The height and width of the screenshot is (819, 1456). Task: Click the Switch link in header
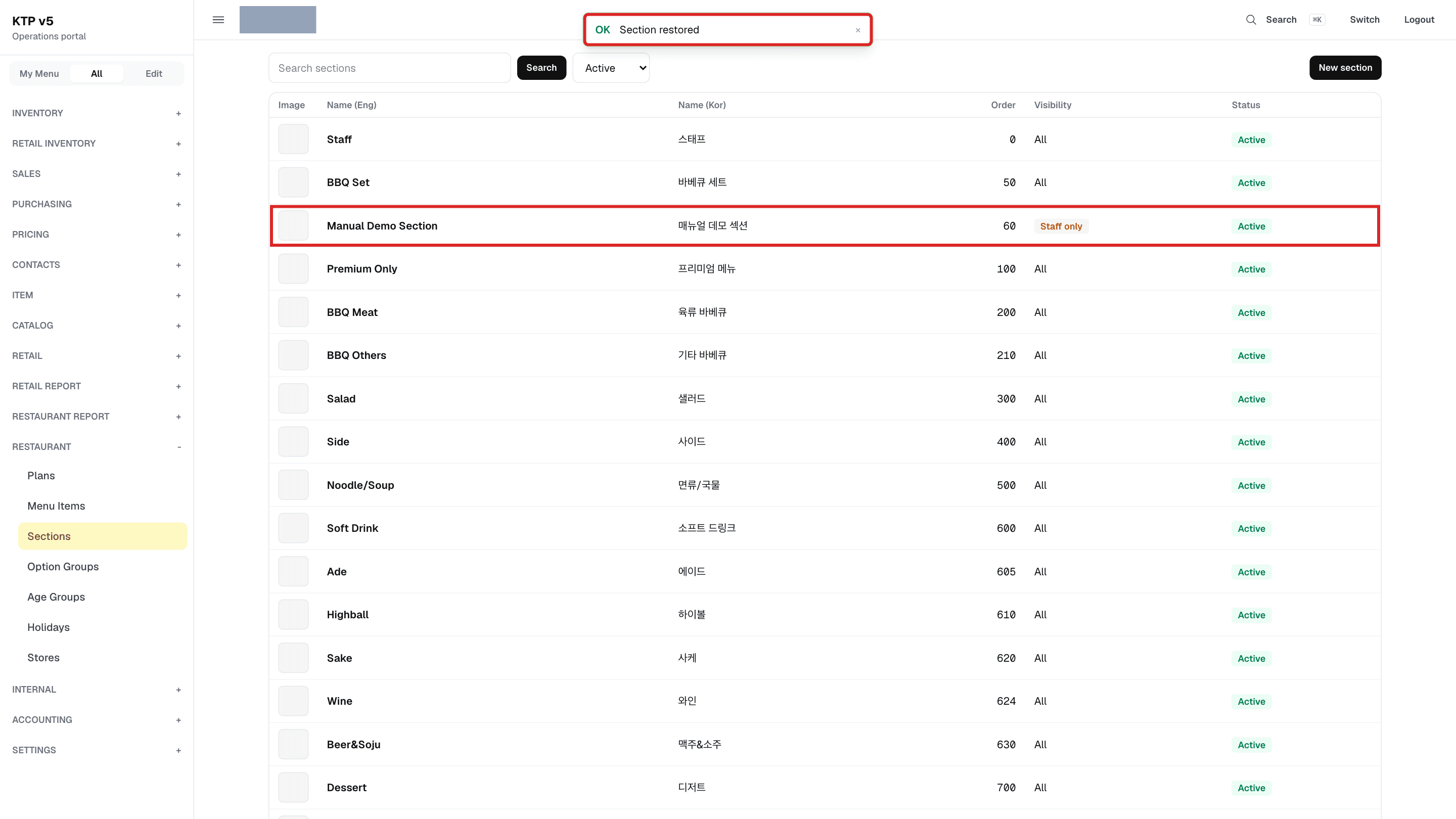tap(1364, 20)
